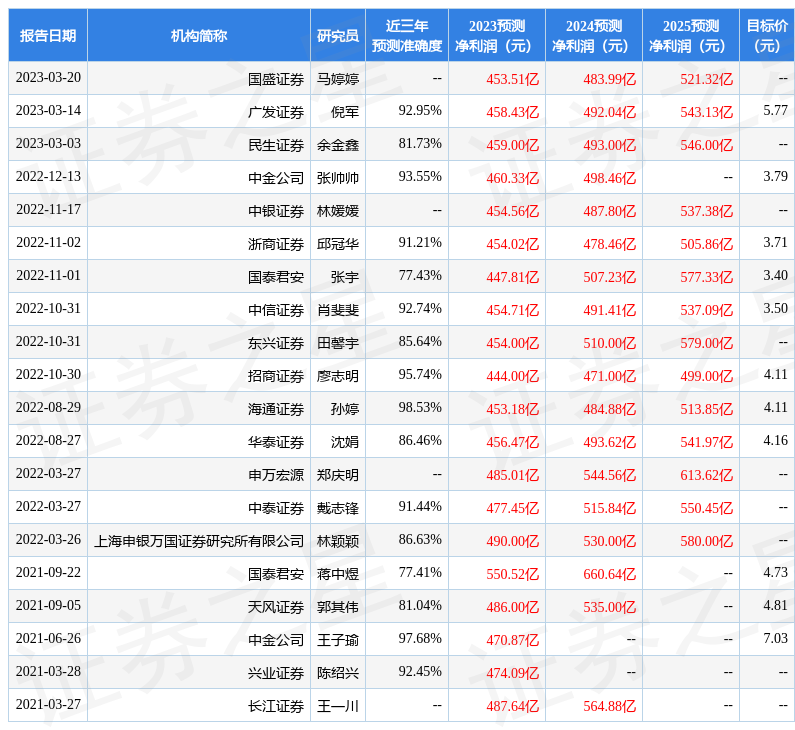Viewport: 795px width, 730px height.
Task: Select the value 474.09亿
Action: (513, 672)
